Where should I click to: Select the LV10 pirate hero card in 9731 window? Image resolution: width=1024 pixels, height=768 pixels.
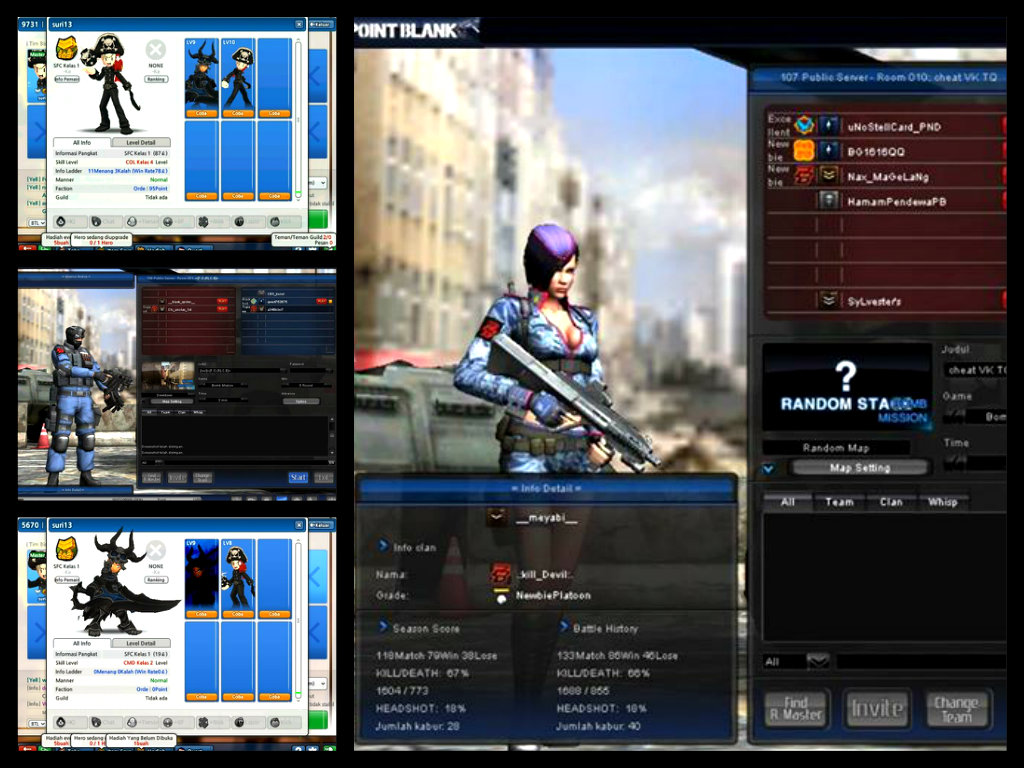pyautogui.click(x=238, y=77)
